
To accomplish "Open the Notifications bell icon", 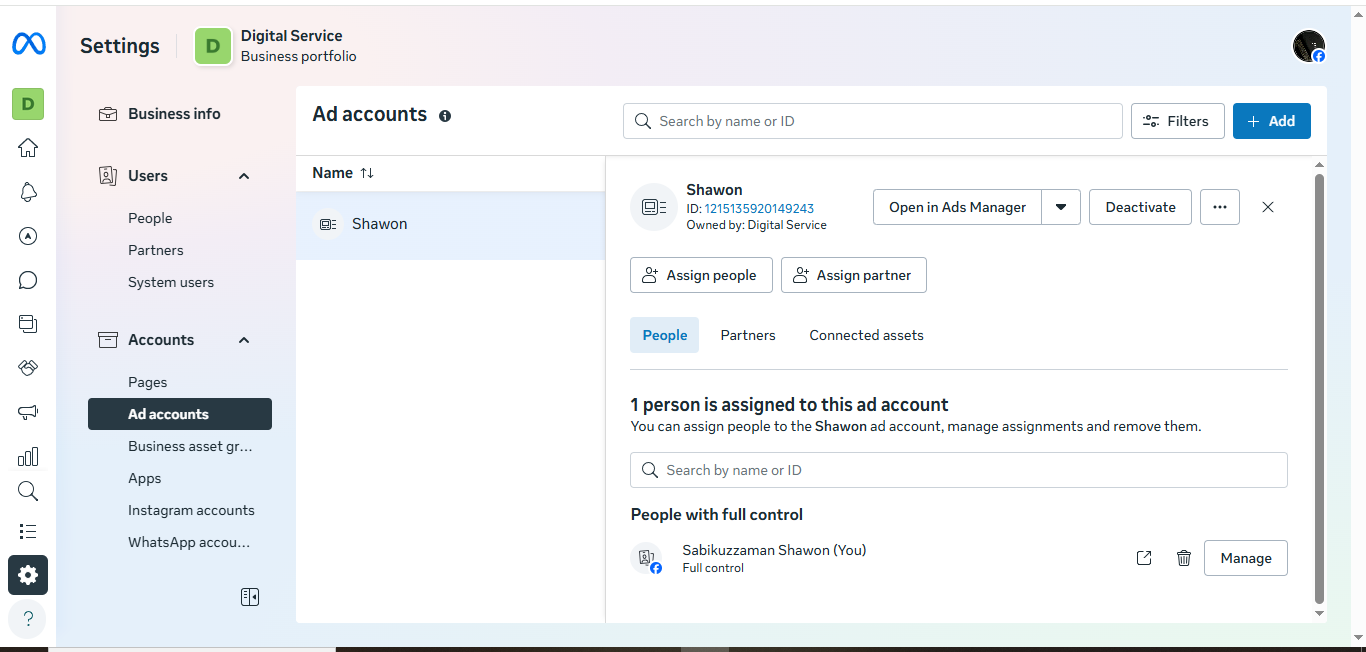I will pos(28,192).
